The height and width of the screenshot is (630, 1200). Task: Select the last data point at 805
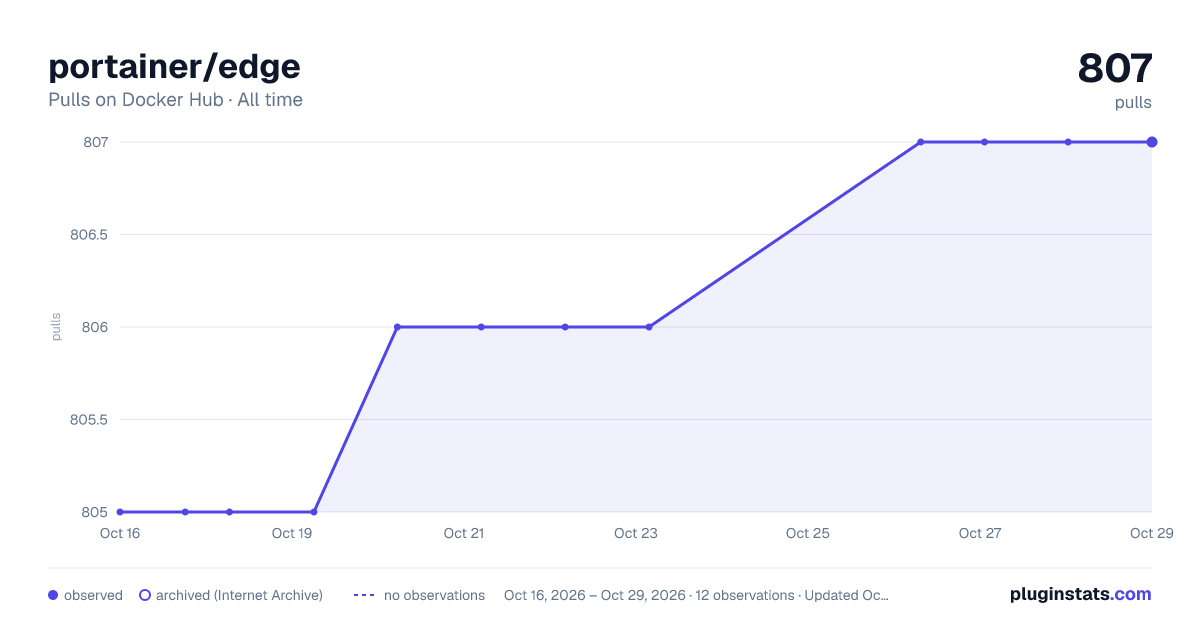(x=314, y=512)
